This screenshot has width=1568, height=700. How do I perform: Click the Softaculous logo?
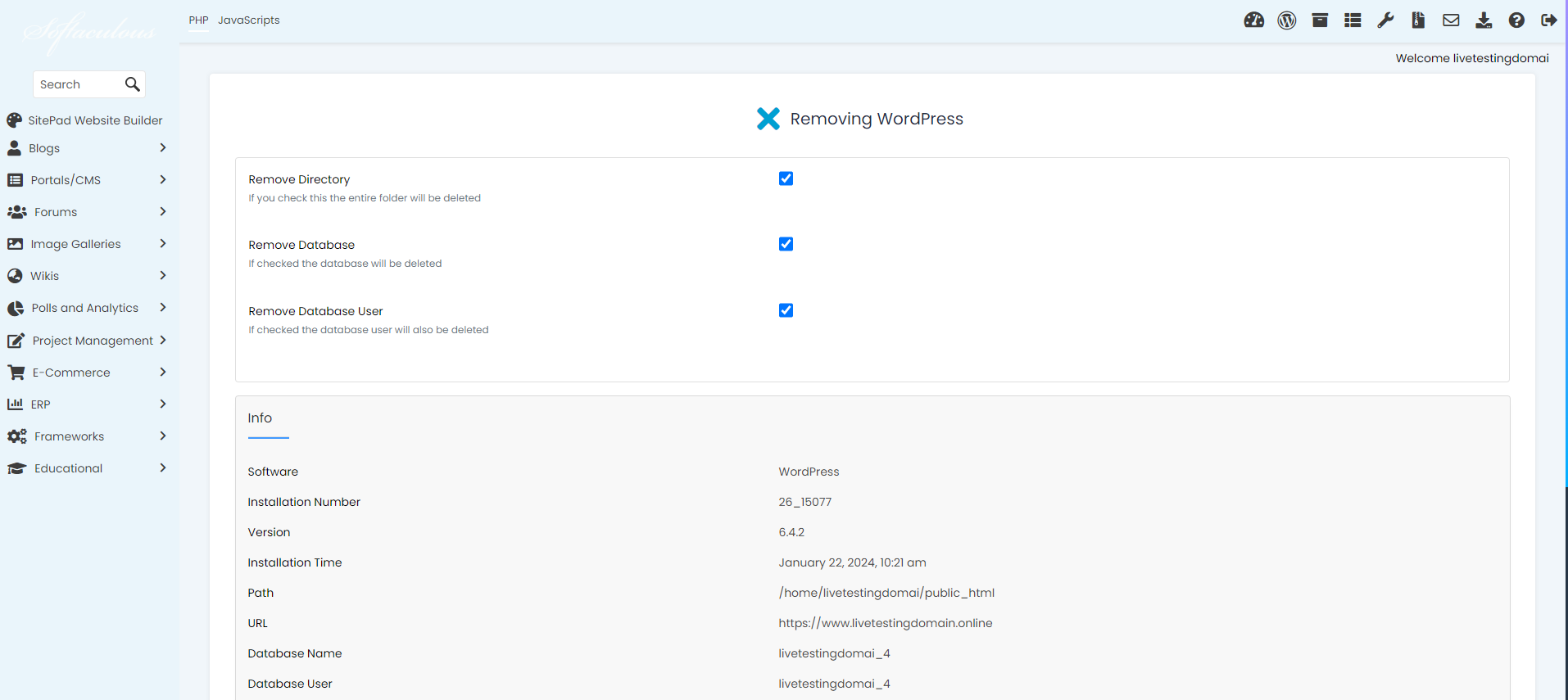[x=88, y=33]
